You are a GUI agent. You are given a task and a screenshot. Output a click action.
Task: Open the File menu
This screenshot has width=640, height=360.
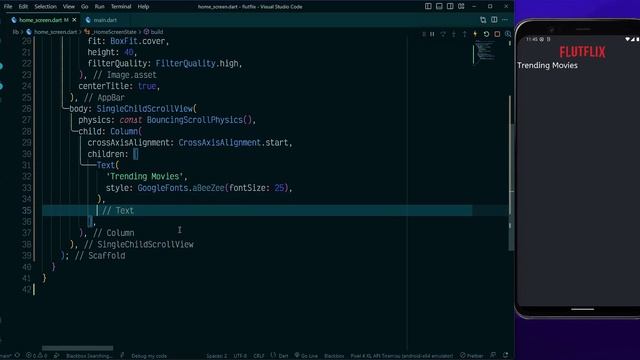coord(8,7)
